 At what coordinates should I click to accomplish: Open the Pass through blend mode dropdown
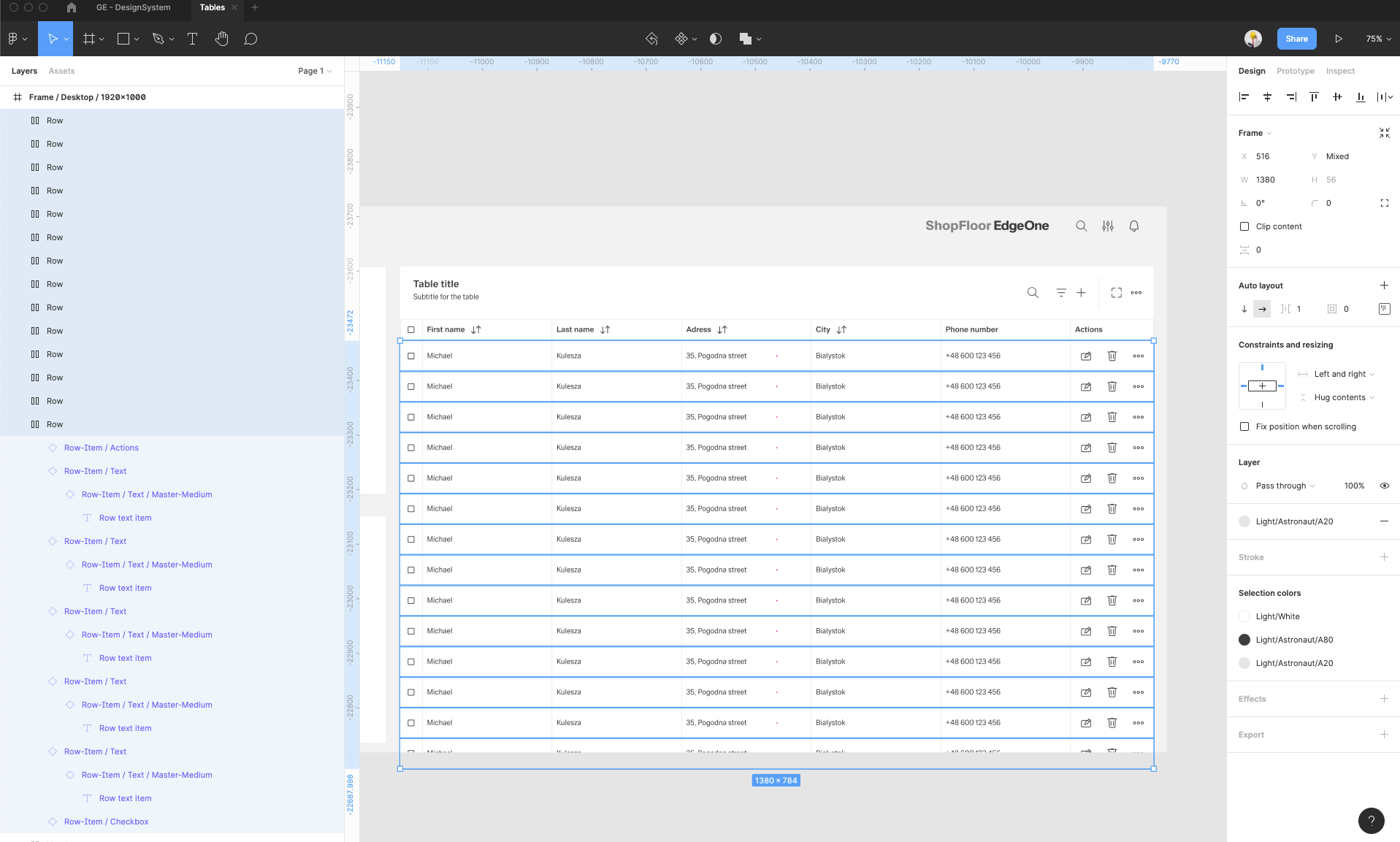coord(1285,486)
